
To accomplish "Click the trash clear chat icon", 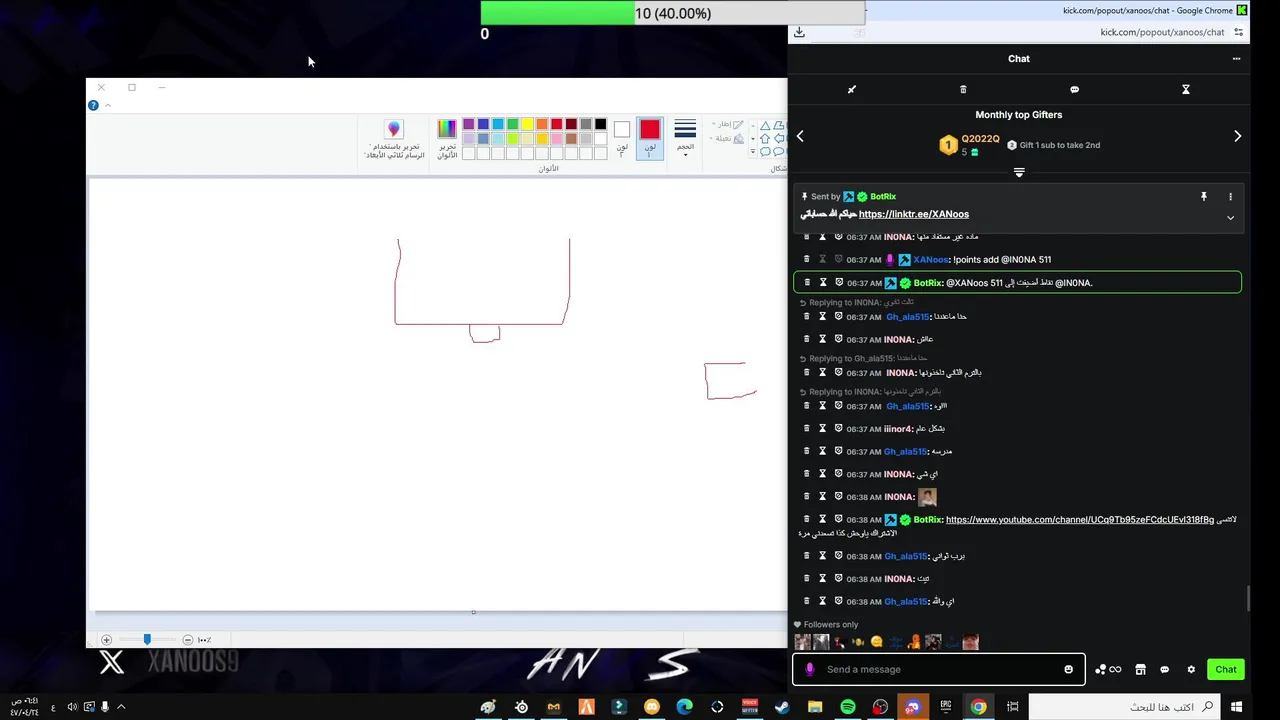I will [x=963, y=90].
